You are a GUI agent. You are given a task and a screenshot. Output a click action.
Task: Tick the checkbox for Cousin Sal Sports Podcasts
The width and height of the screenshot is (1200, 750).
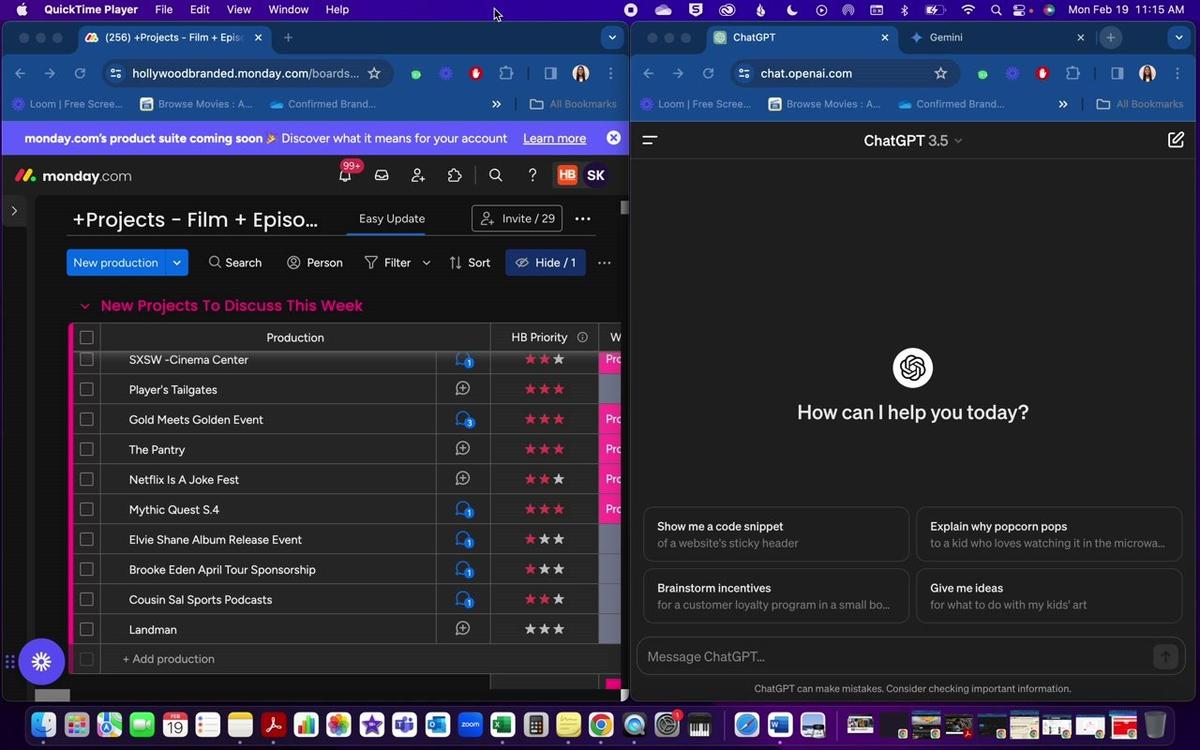coord(86,599)
